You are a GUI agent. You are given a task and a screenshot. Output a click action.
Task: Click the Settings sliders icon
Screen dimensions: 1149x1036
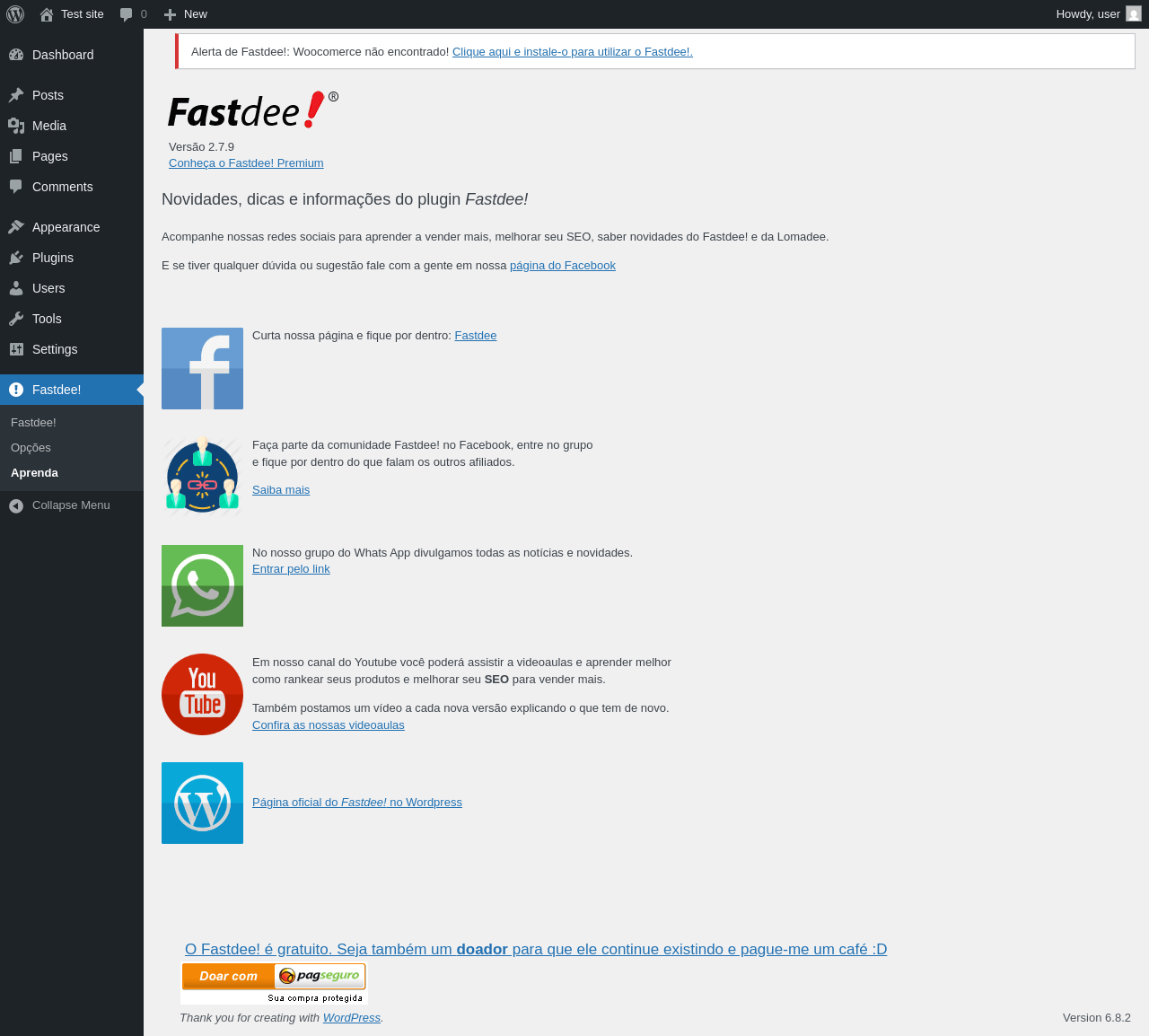click(x=16, y=349)
